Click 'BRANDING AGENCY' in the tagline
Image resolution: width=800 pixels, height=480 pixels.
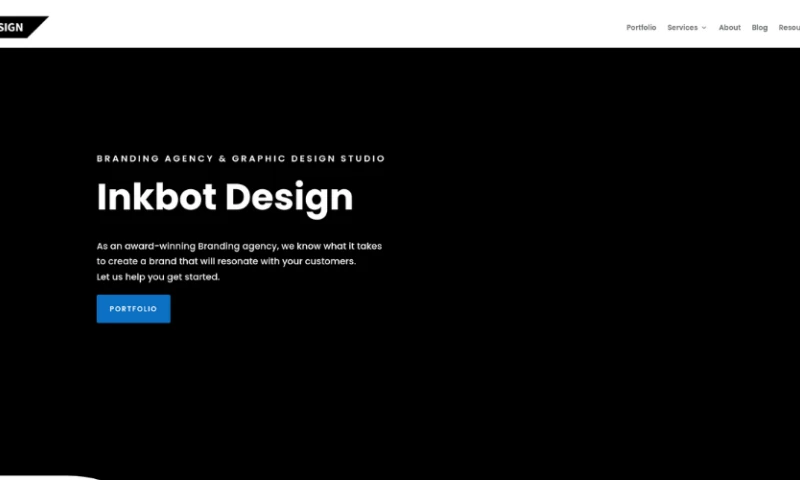[x=153, y=159]
